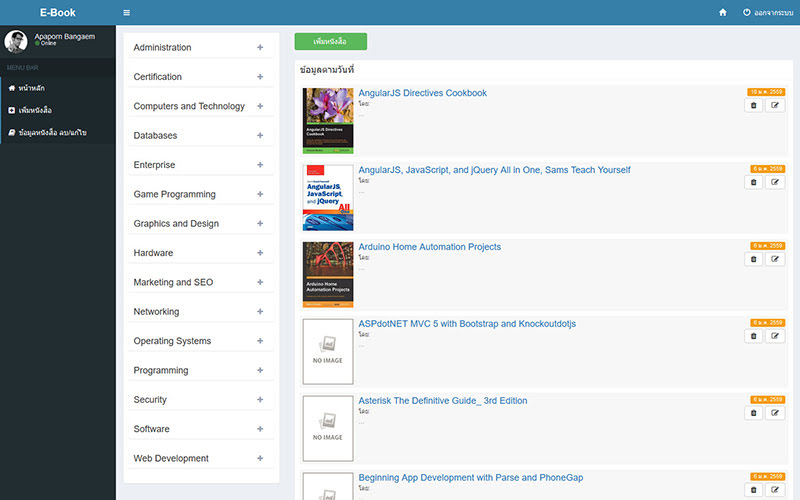
Task: Delete Beginning App Development with Parse book
Action: click(754, 490)
